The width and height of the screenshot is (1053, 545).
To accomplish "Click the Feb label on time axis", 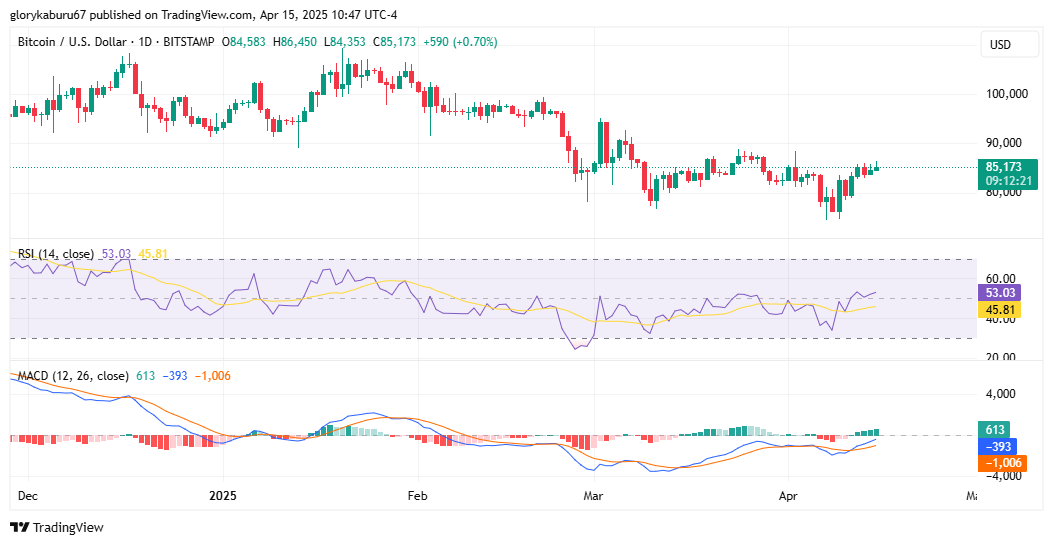I will tap(418, 496).
